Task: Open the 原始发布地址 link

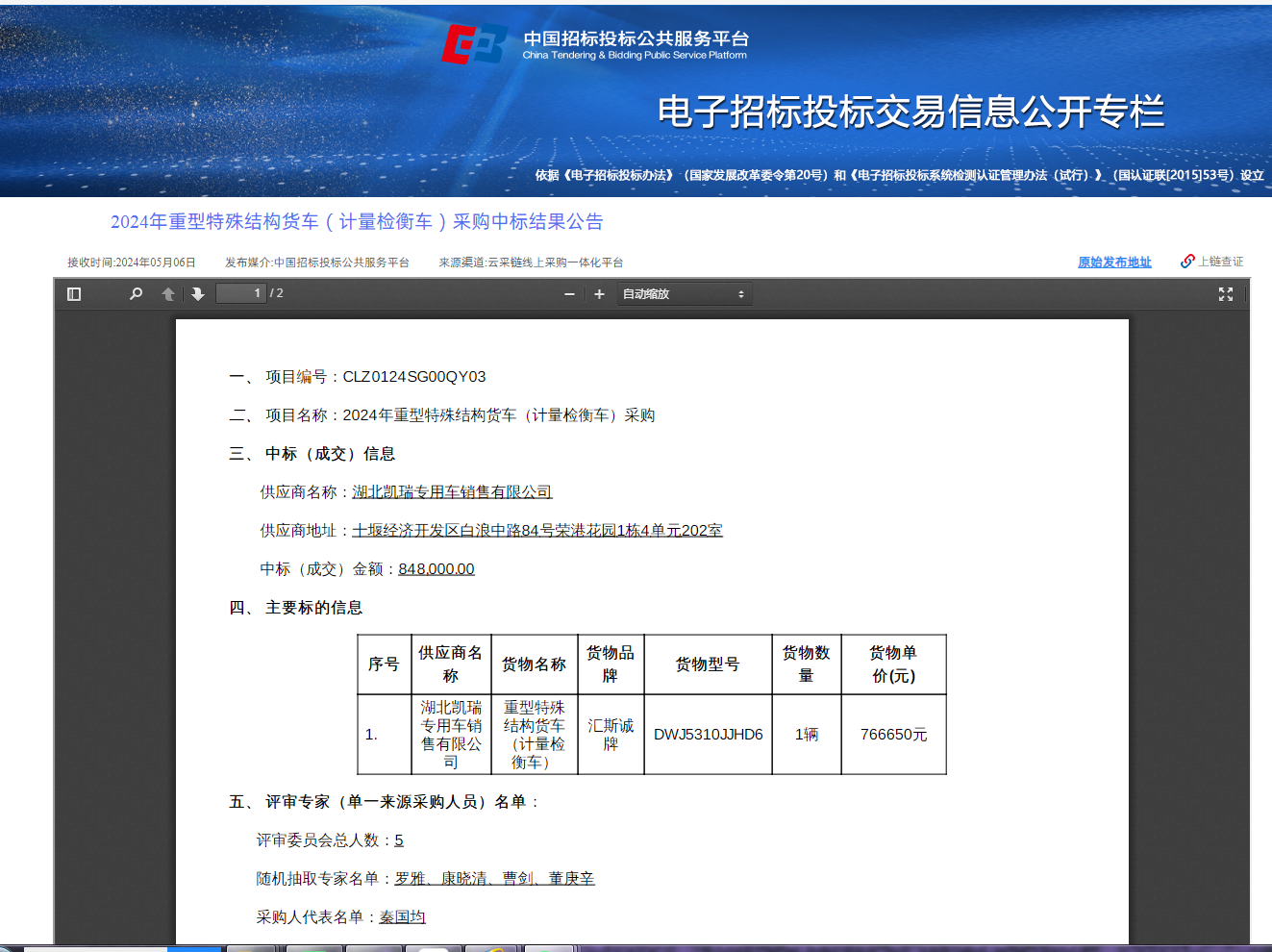Action: coord(1114,263)
